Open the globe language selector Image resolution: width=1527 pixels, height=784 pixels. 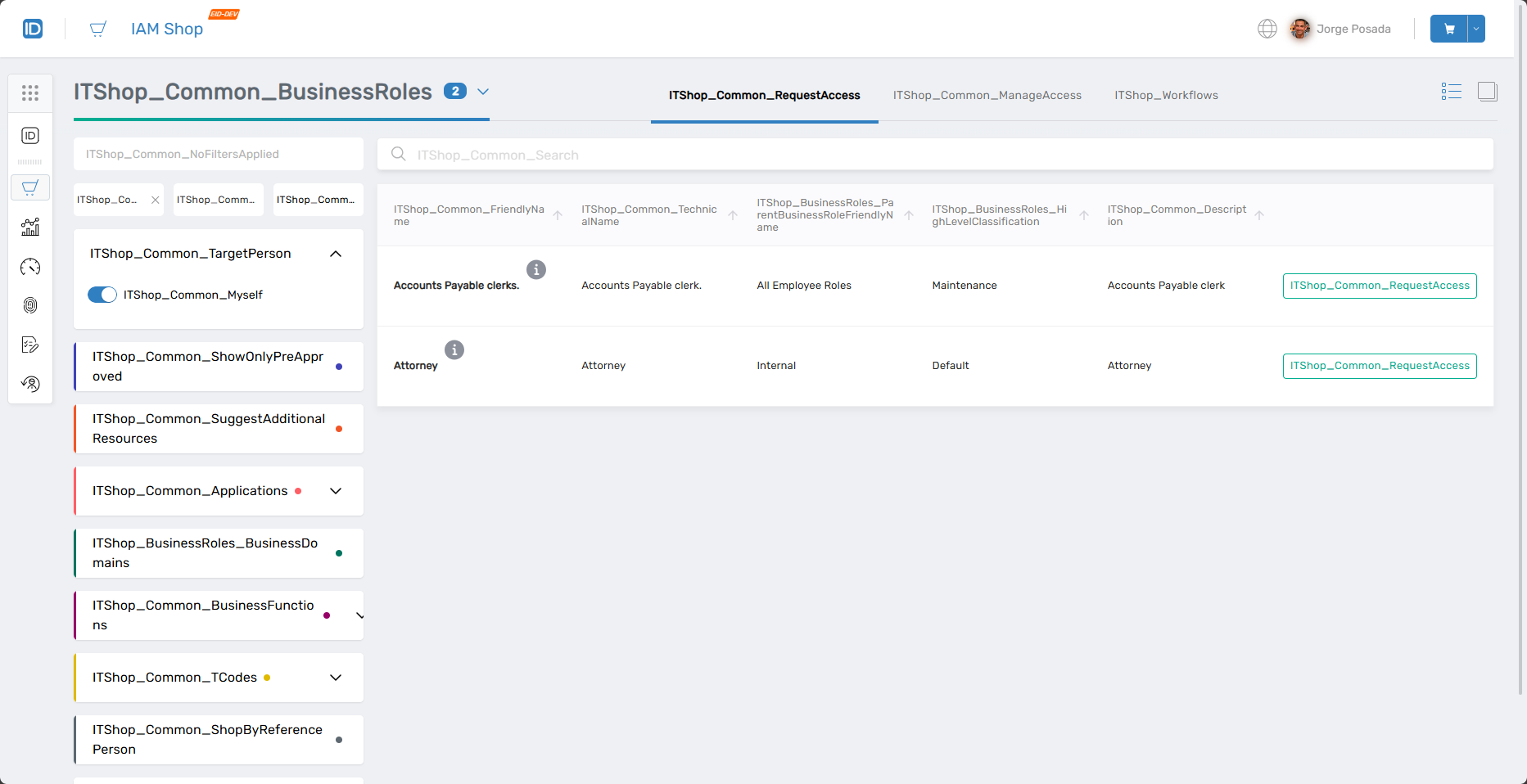[1267, 28]
